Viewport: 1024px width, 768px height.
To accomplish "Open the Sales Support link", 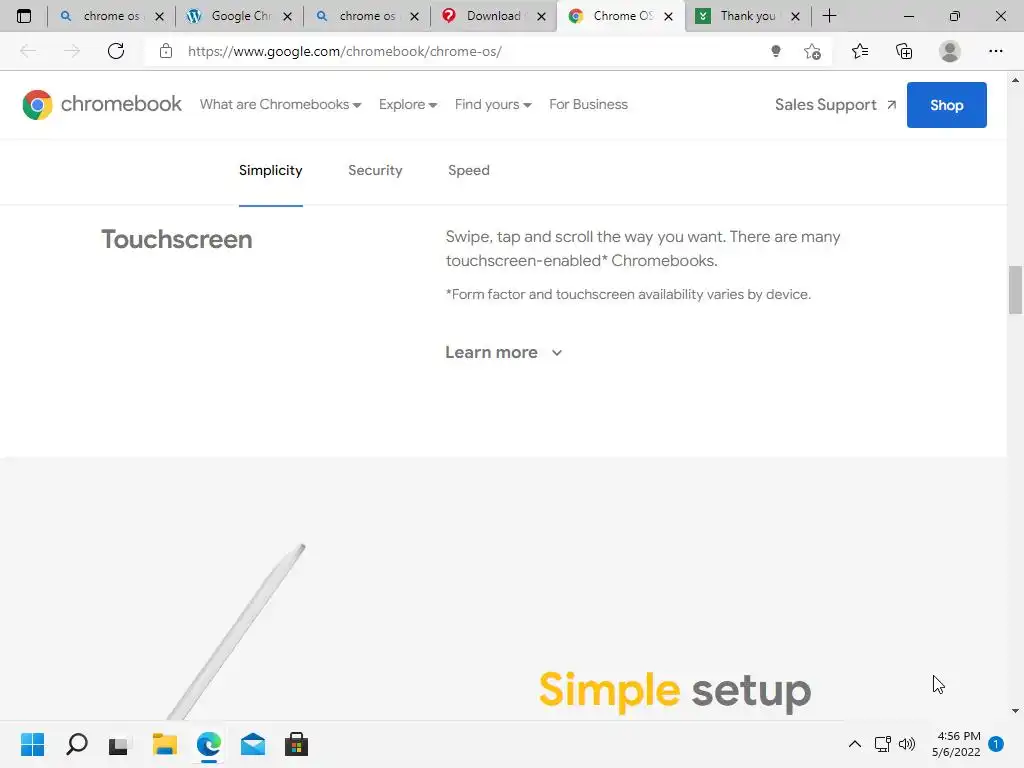I will pyautogui.click(x=835, y=105).
